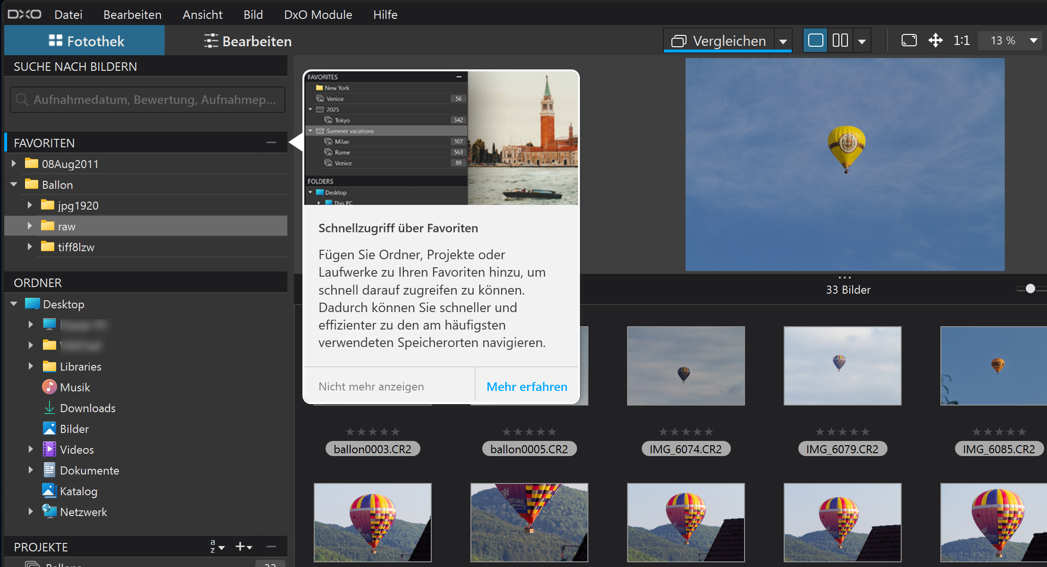Open the Bearbeiten menu in menu bar
1047x567 pixels.
(132, 14)
